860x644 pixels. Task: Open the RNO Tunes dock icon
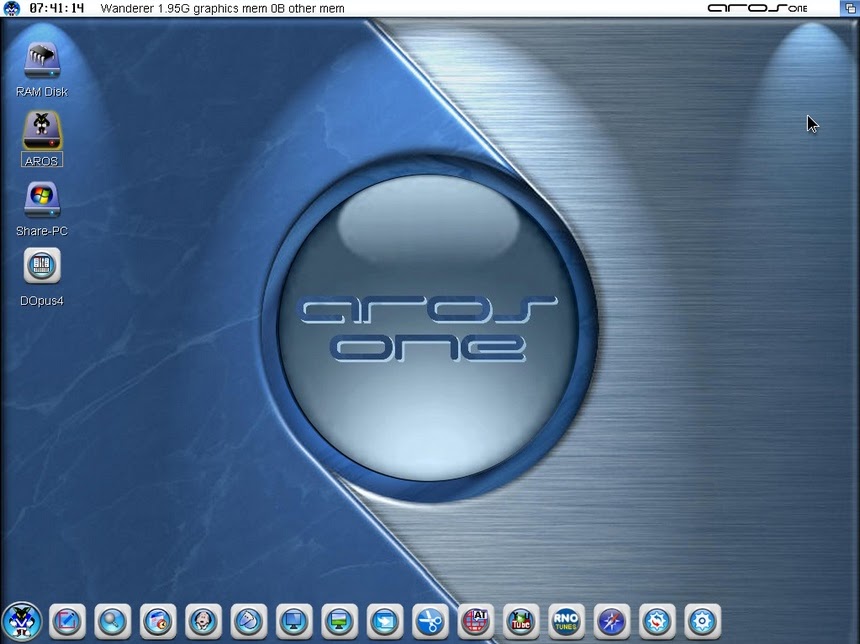[x=566, y=621]
